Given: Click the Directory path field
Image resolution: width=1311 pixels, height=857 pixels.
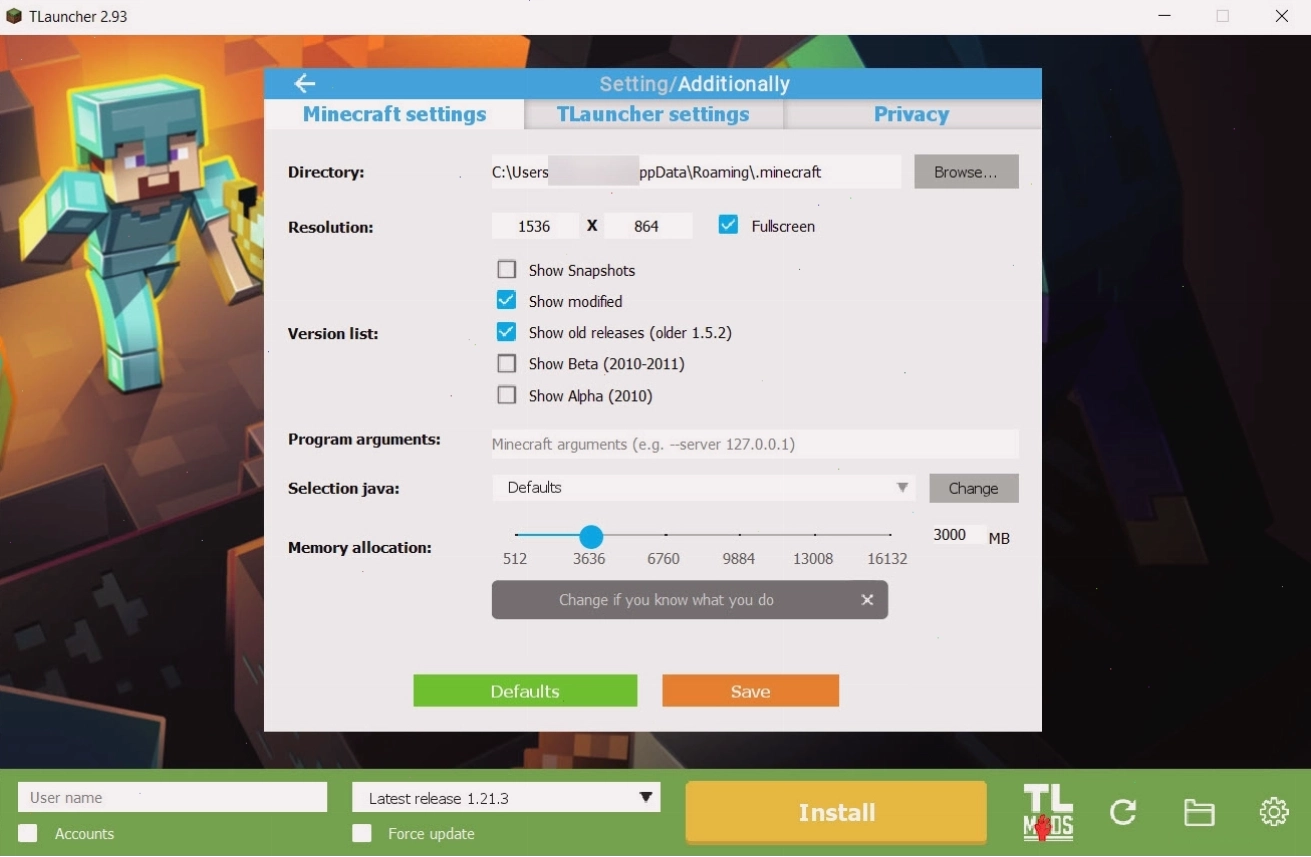Looking at the screenshot, I should pyautogui.click(x=696, y=172).
